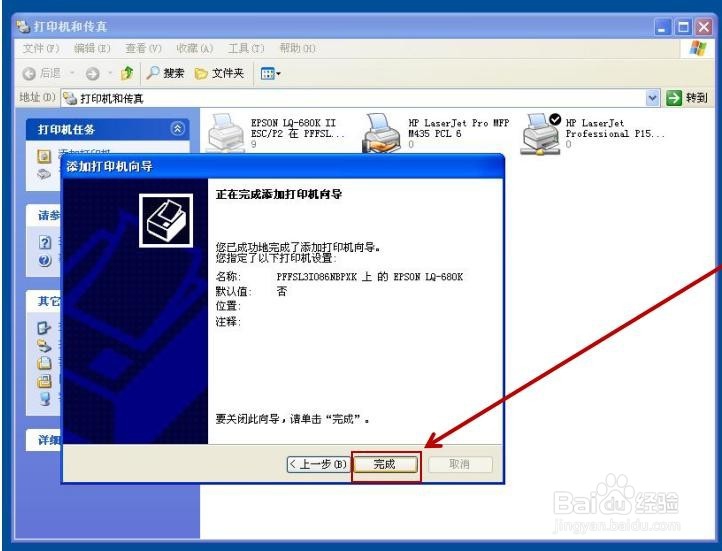
Task: Click the wizard title bar 添加打印机向导
Action: pos(283,166)
